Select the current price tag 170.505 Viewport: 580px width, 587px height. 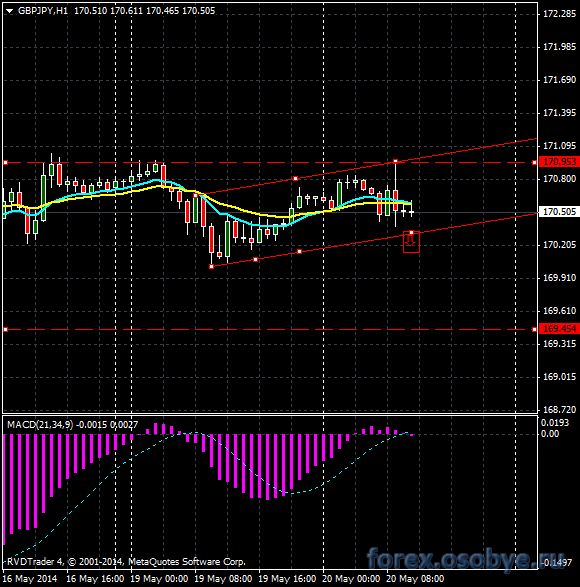pyautogui.click(x=559, y=212)
